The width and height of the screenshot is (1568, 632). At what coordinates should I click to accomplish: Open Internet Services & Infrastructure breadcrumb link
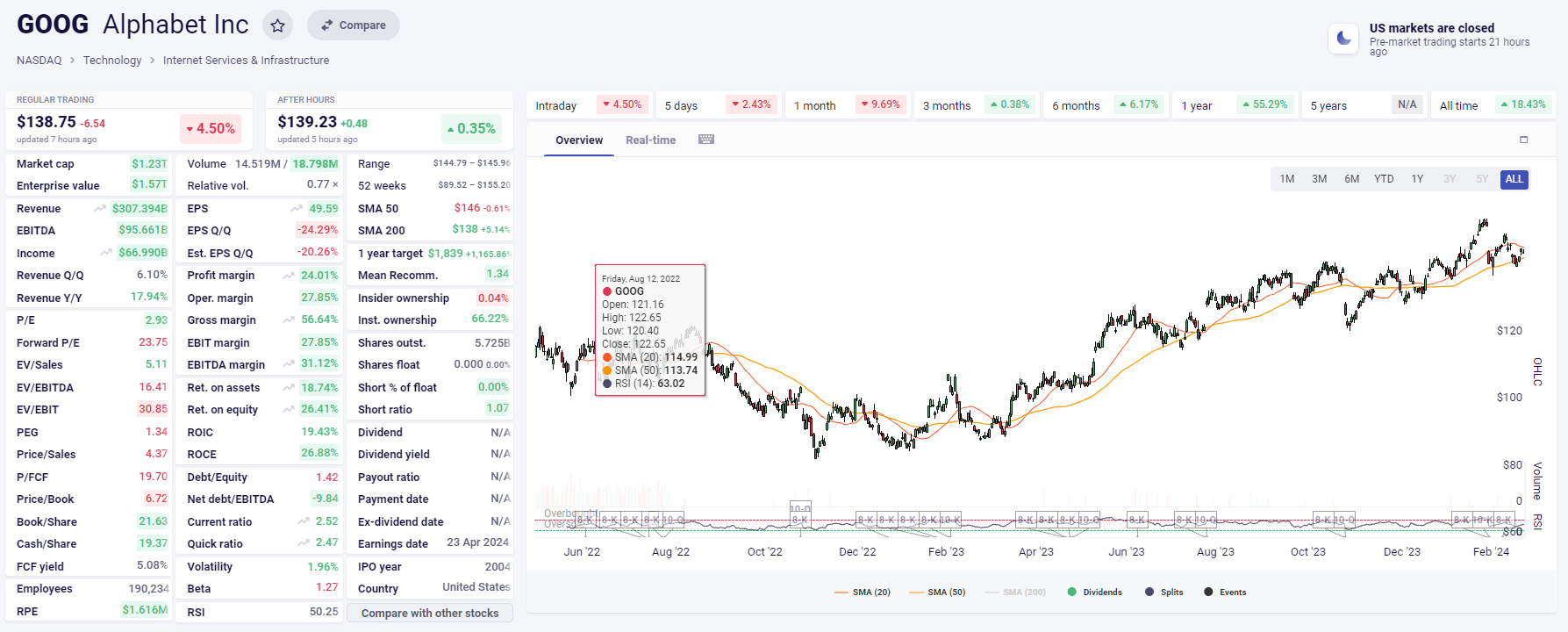coord(247,61)
